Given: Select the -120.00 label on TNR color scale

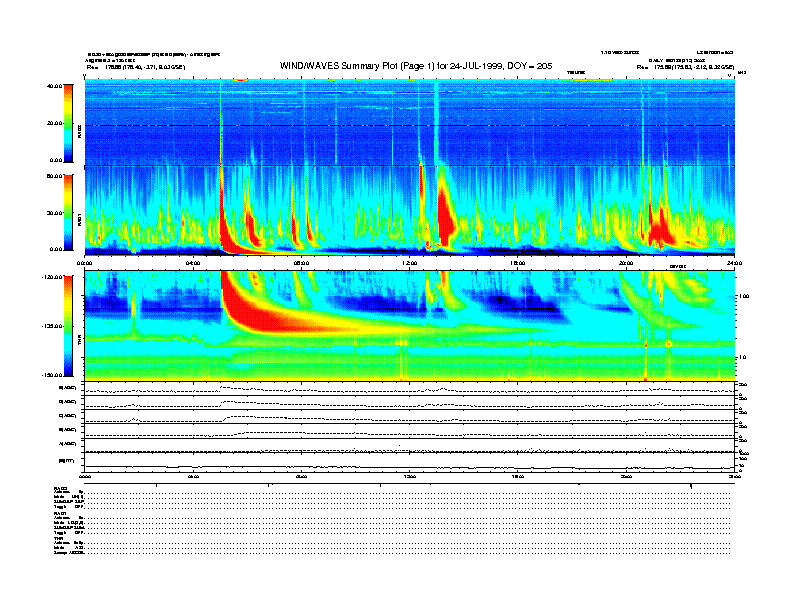Looking at the screenshot, I should 52,277.
